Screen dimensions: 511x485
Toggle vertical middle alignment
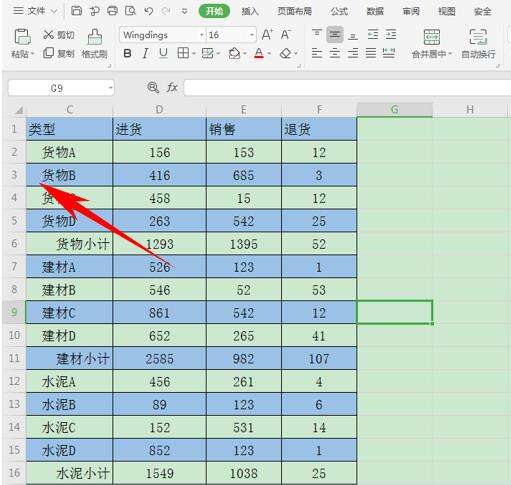coord(335,34)
